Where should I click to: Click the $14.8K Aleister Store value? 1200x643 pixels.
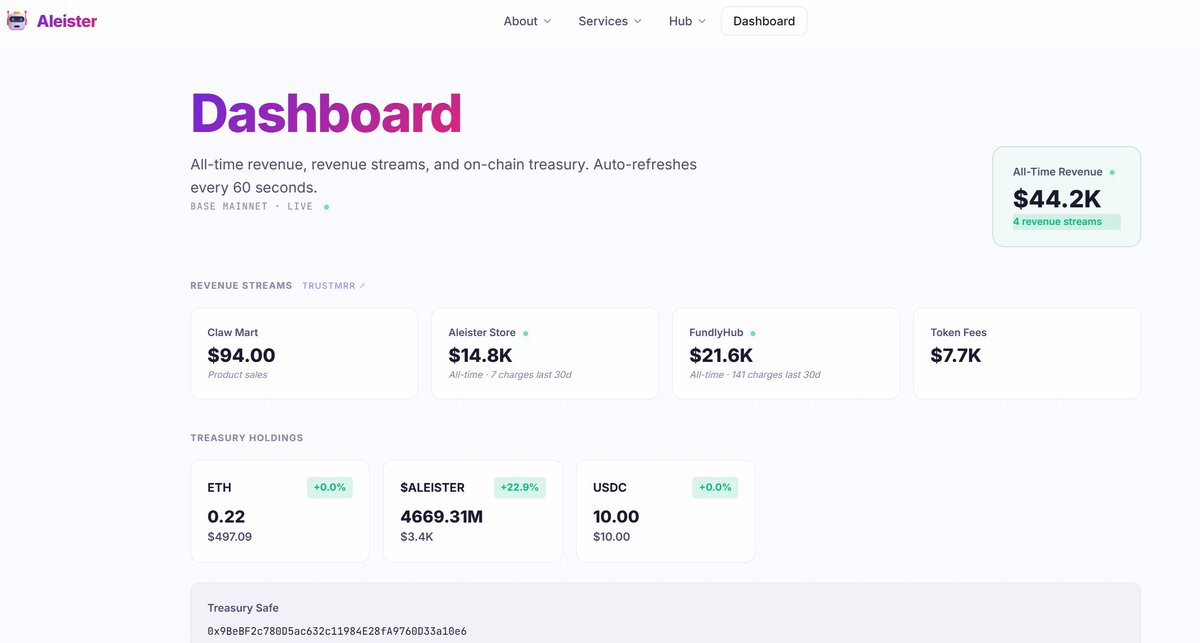tap(481, 355)
